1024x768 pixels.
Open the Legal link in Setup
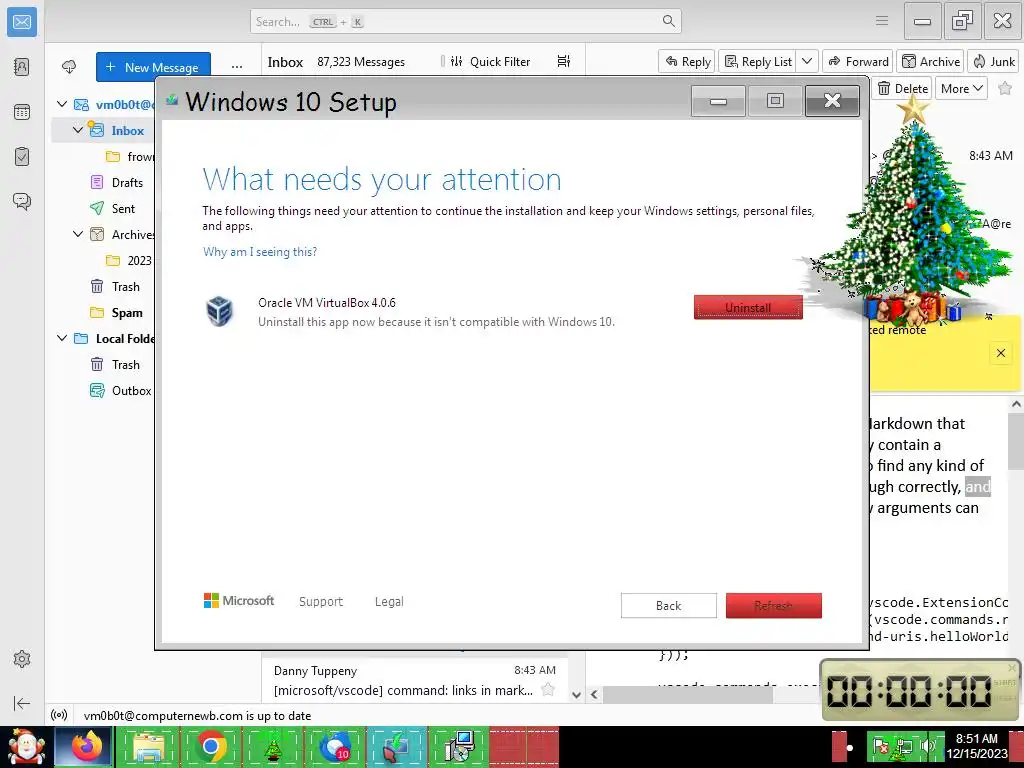389,601
